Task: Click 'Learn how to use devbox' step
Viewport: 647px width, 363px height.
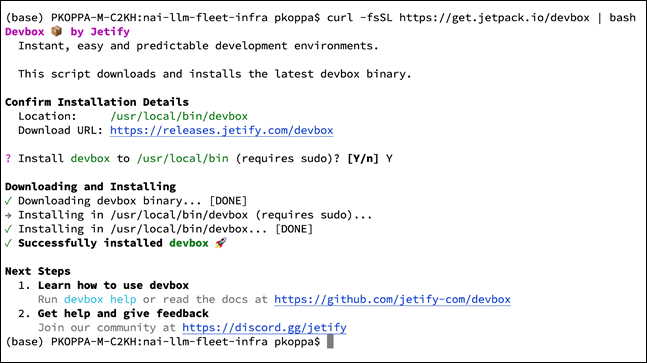Action: tap(113, 285)
